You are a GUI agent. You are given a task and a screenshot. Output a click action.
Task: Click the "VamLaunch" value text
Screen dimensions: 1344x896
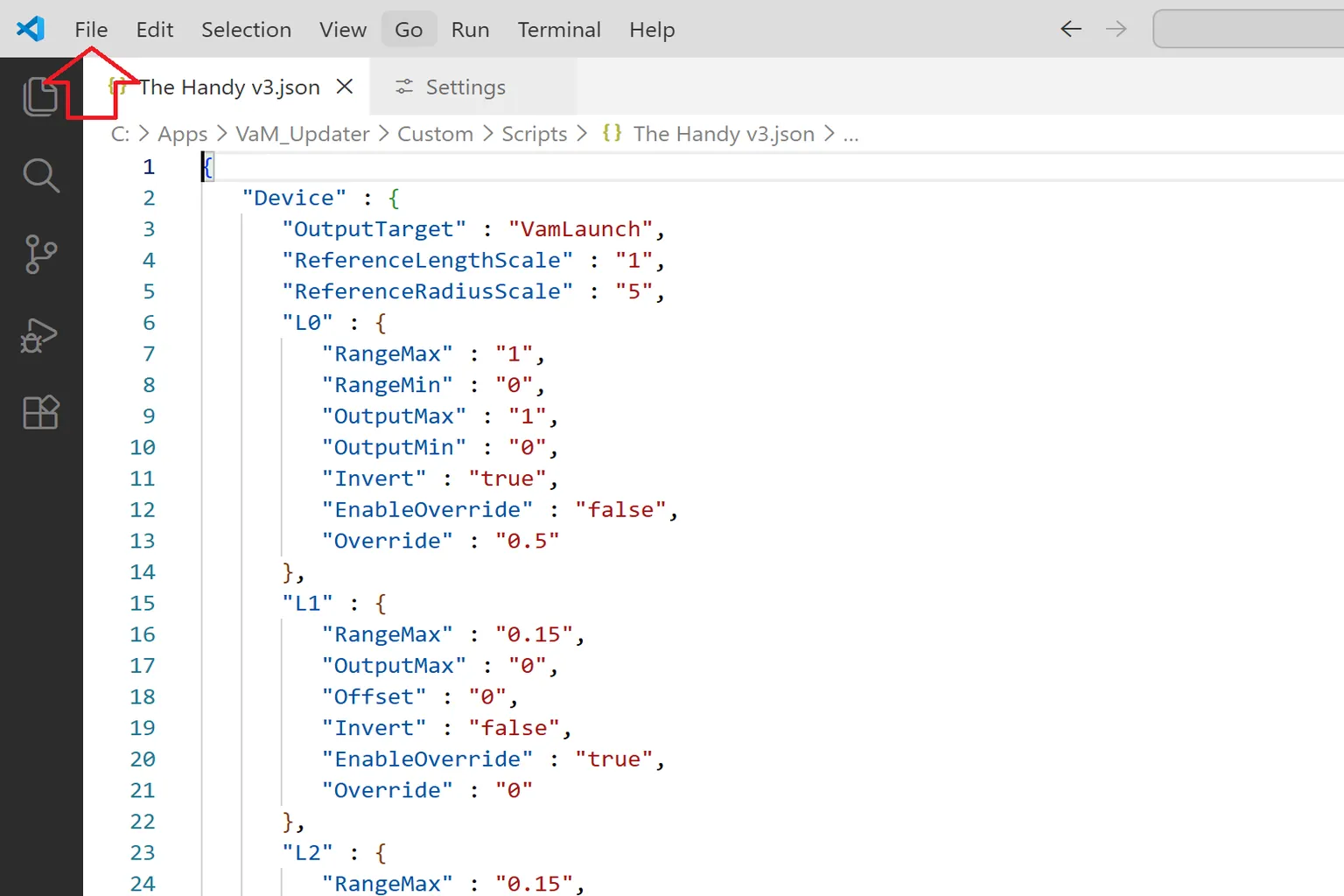pos(581,229)
